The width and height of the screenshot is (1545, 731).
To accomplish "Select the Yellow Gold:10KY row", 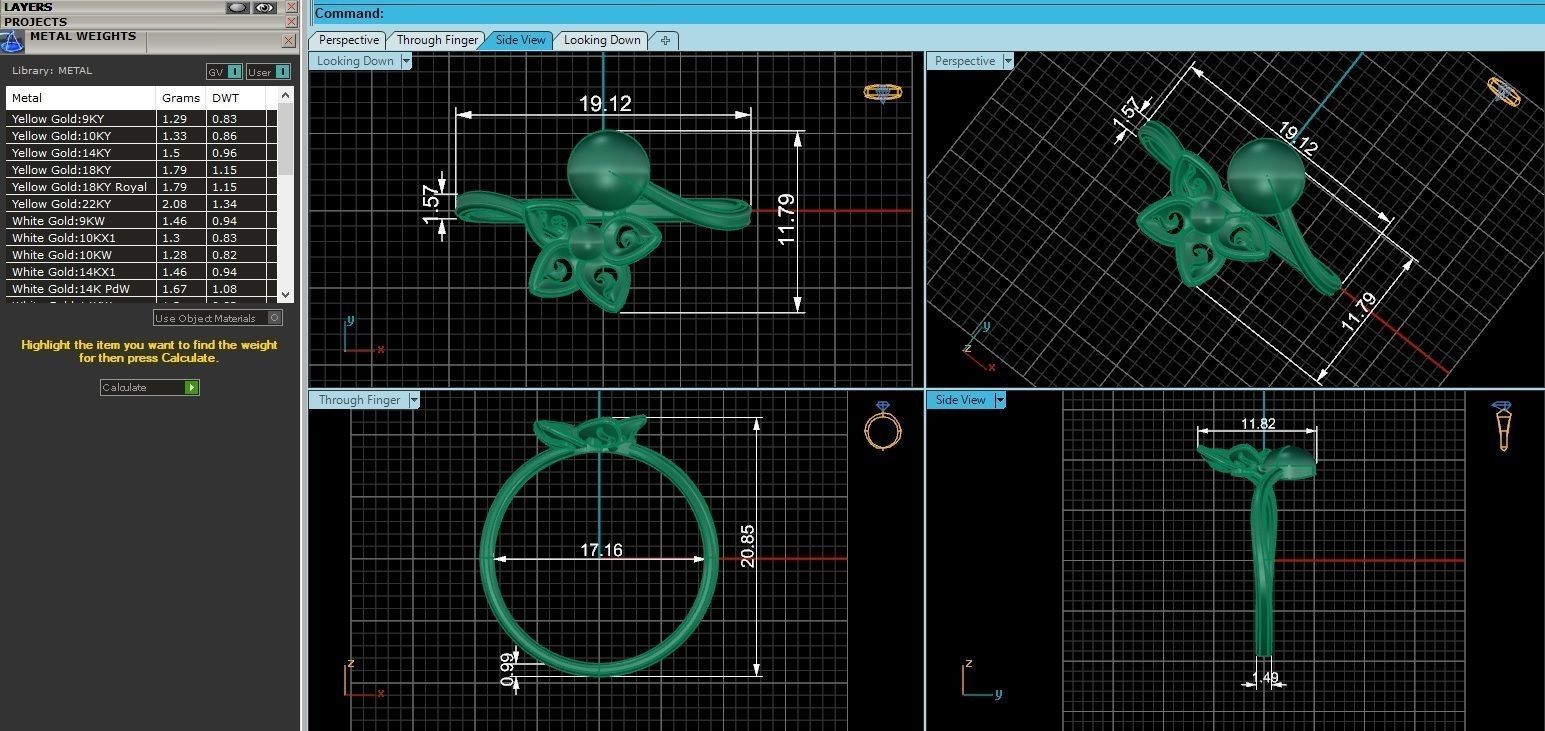I will coord(141,136).
